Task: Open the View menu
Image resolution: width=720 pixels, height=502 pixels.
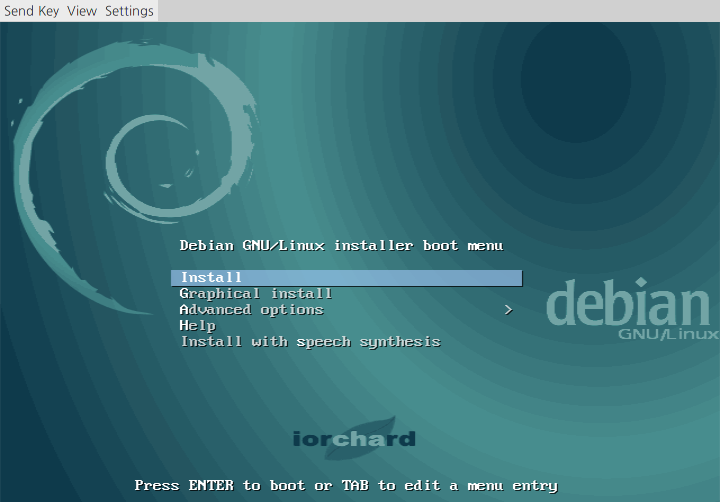Action: pos(82,11)
